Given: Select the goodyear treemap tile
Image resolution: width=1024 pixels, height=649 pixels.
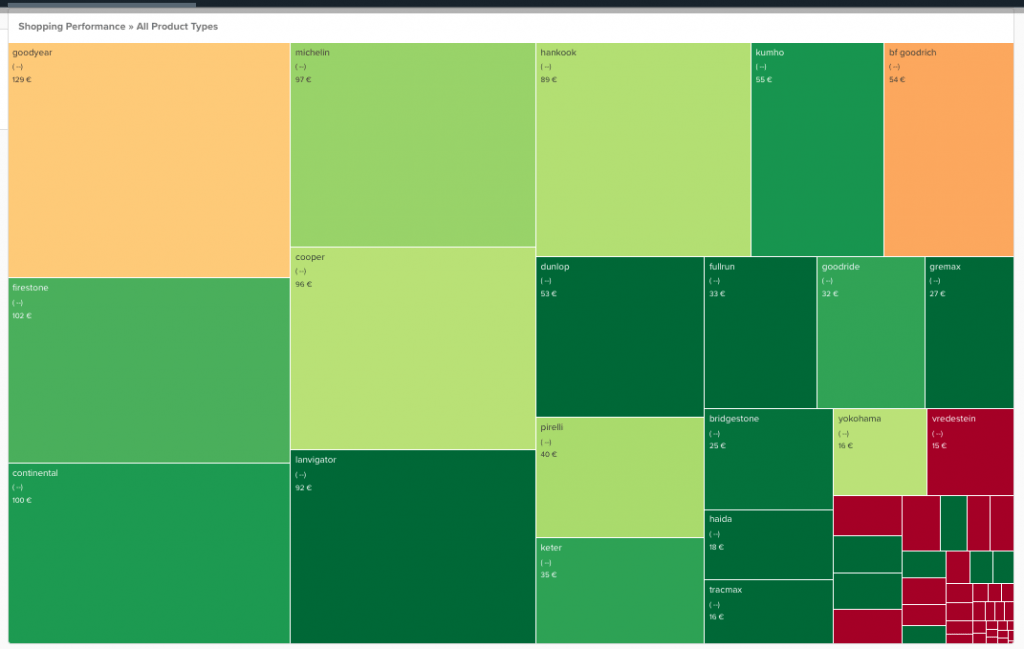Looking at the screenshot, I should coord(149,160).
